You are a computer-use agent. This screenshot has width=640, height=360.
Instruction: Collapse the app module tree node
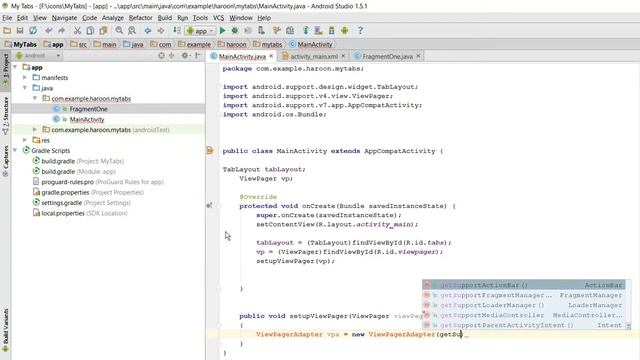[x=15, y=67]
